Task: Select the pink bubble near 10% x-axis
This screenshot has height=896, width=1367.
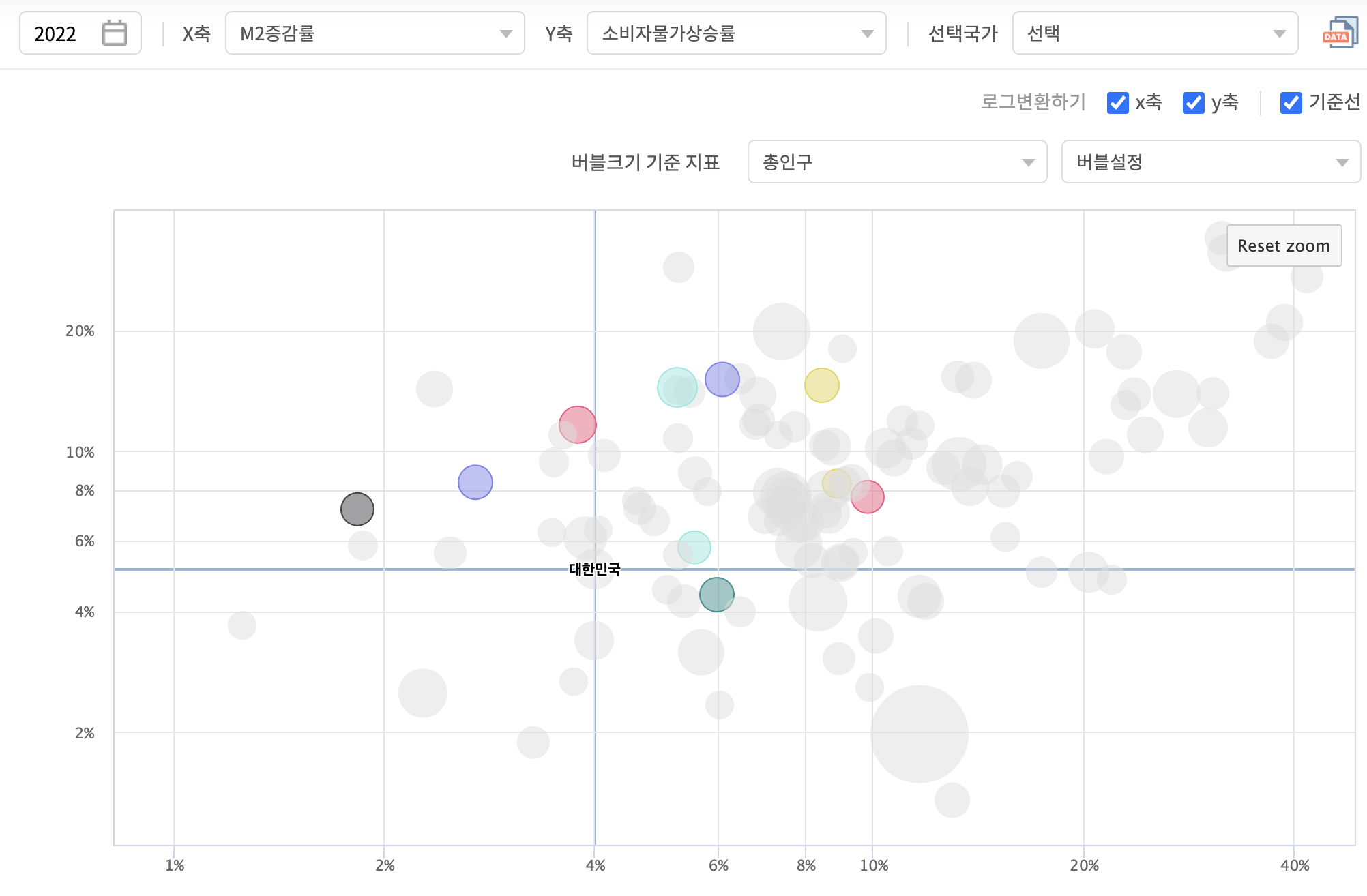Action: click(867, 497)
